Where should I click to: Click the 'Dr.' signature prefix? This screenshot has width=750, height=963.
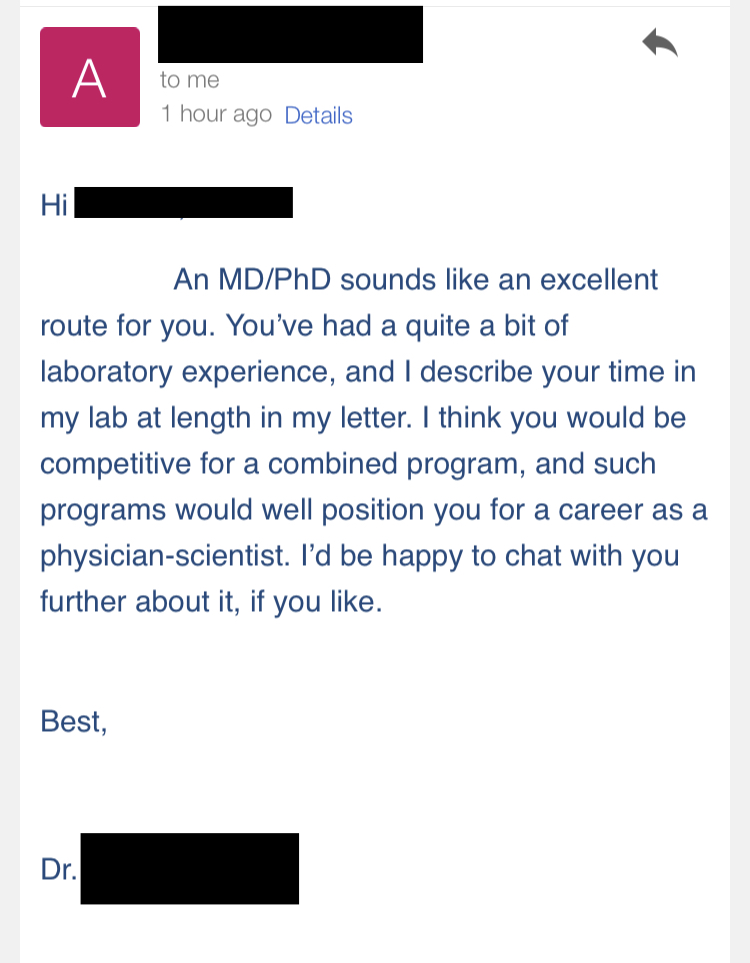coord(59,870)
